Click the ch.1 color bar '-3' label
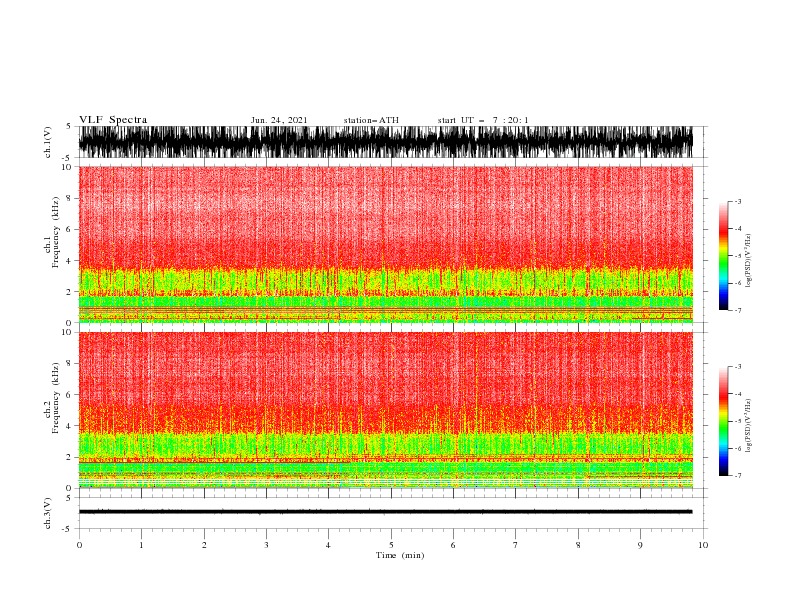The width and height of the screenshot is (792, 612). pos(737,201)
